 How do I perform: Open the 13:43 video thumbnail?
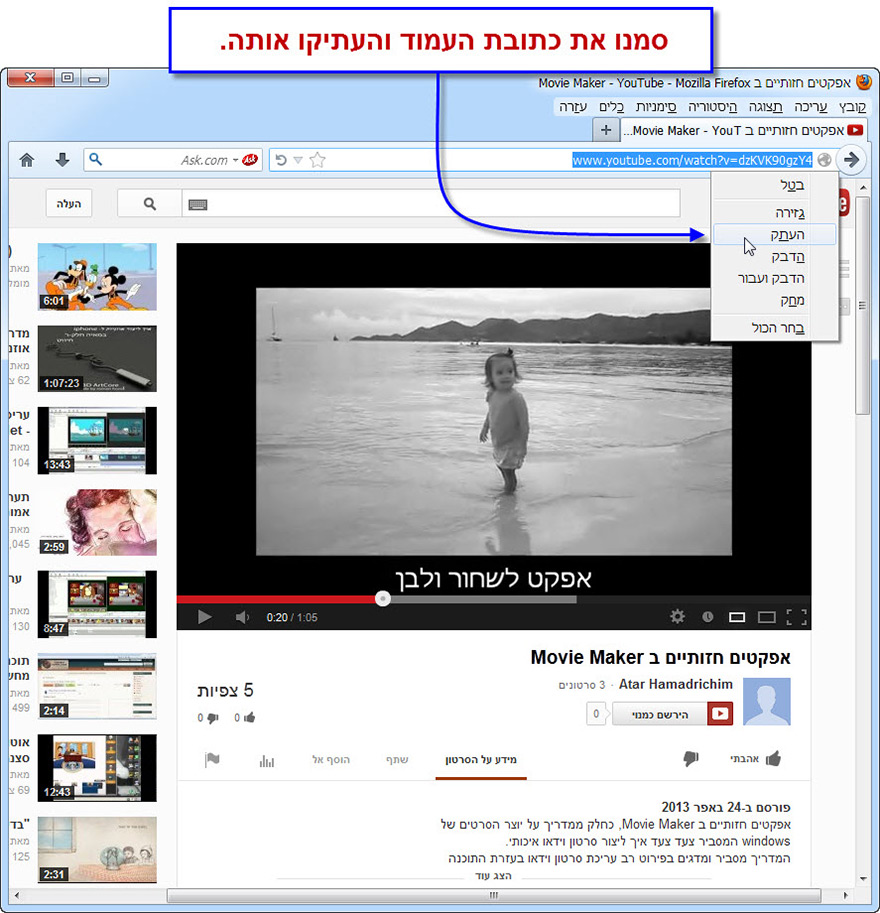pyautogui.click(x=97, y=441)
